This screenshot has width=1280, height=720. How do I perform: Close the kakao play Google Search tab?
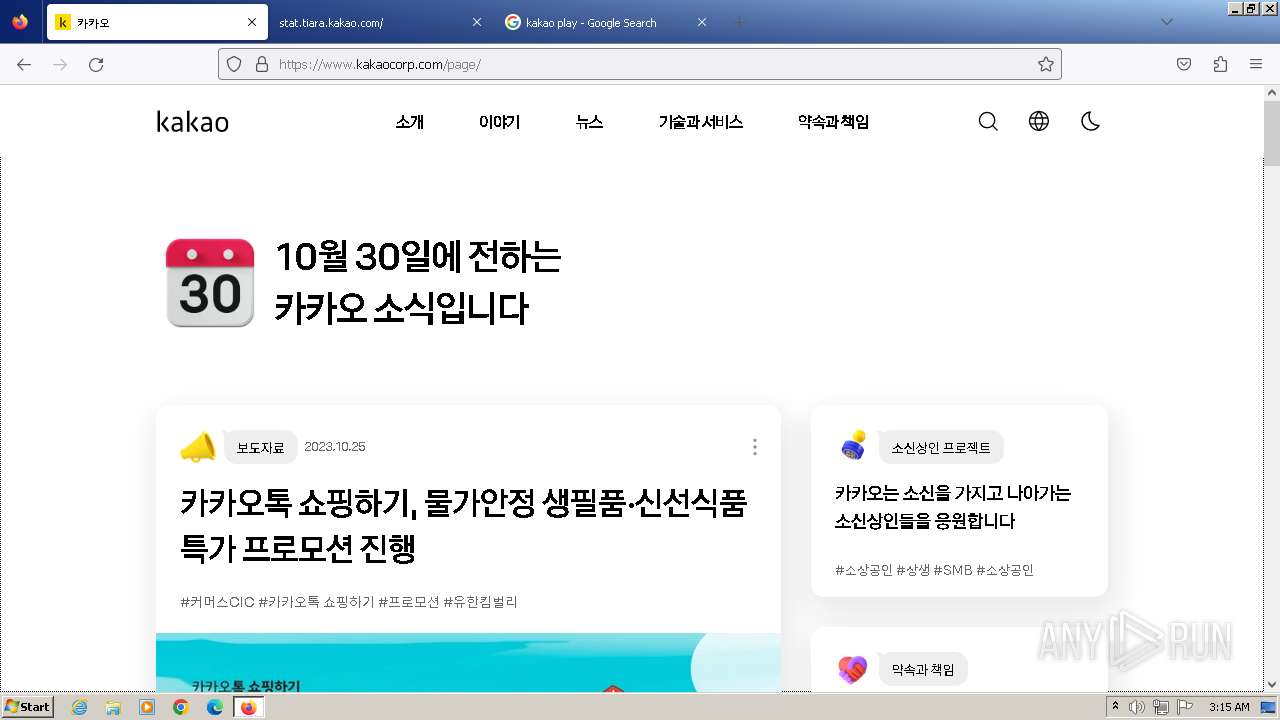tap(701, 22)
